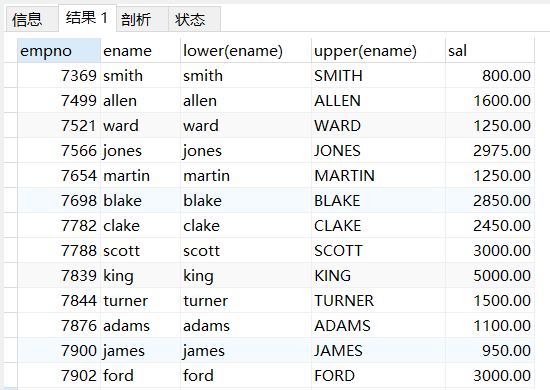Click the BLAKE cell in upper(ename)
Image resolution: width=550 pixels, height=390 pixels.
pyautogui.click(x=378, y=201)
